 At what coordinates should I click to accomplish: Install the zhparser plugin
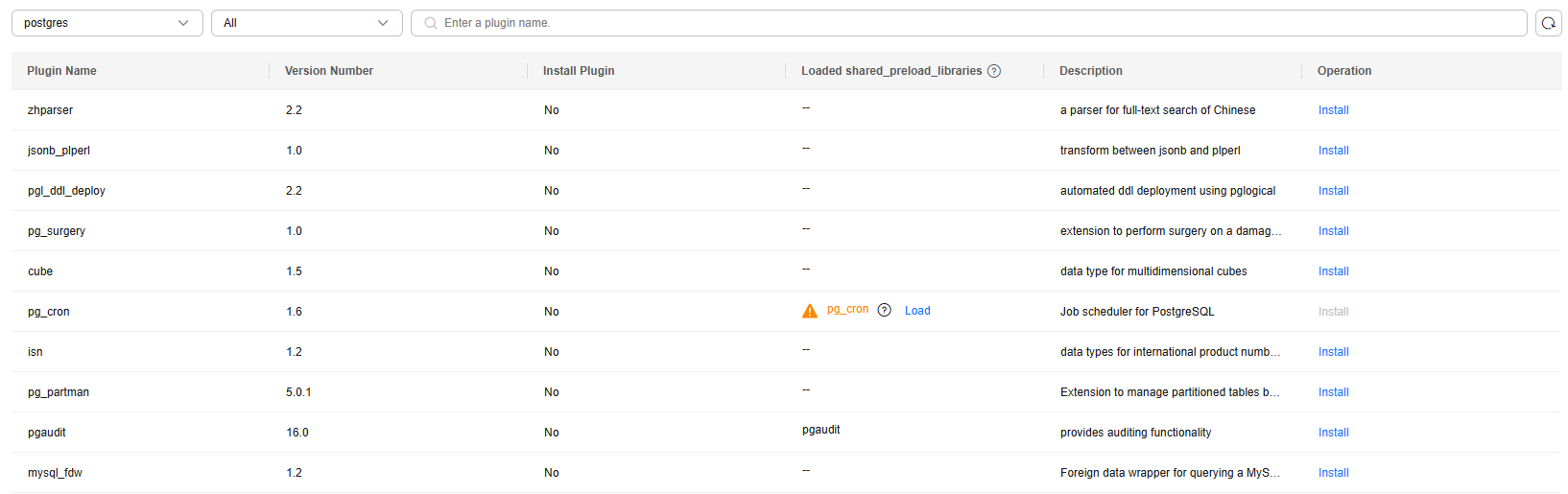tap(1333, 110)
